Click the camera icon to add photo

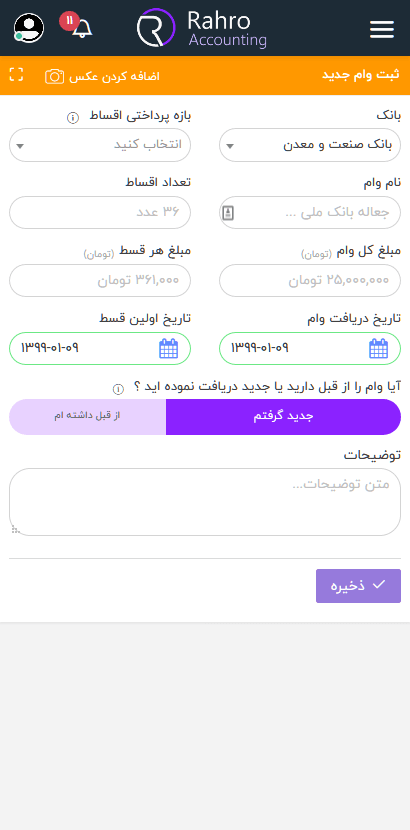pyautogui.click(x=54, y=76)
